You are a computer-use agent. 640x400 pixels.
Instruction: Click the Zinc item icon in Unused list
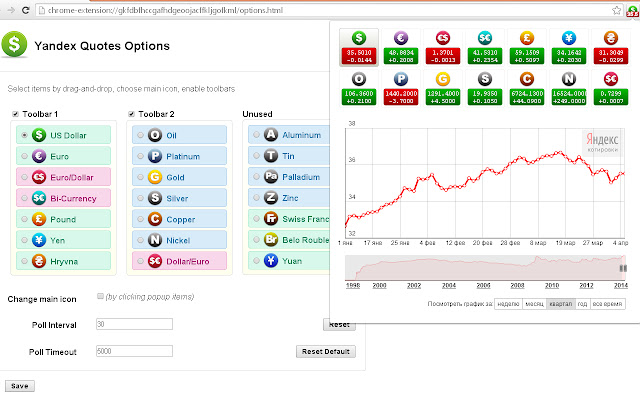(271, 198)
